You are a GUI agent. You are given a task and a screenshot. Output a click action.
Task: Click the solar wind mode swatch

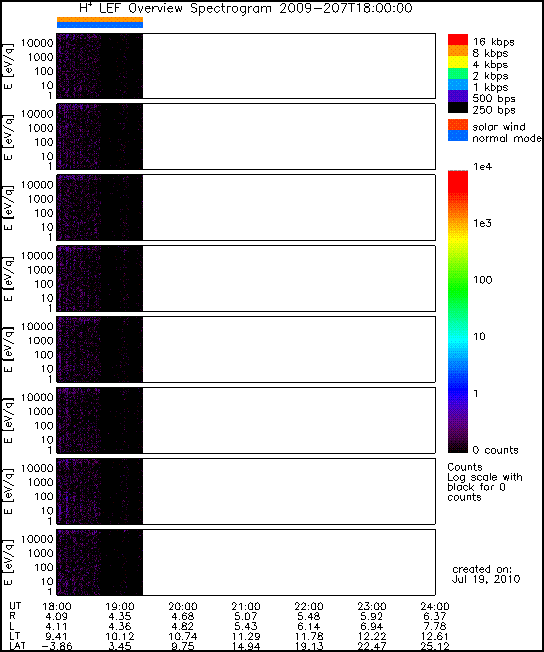457,125
